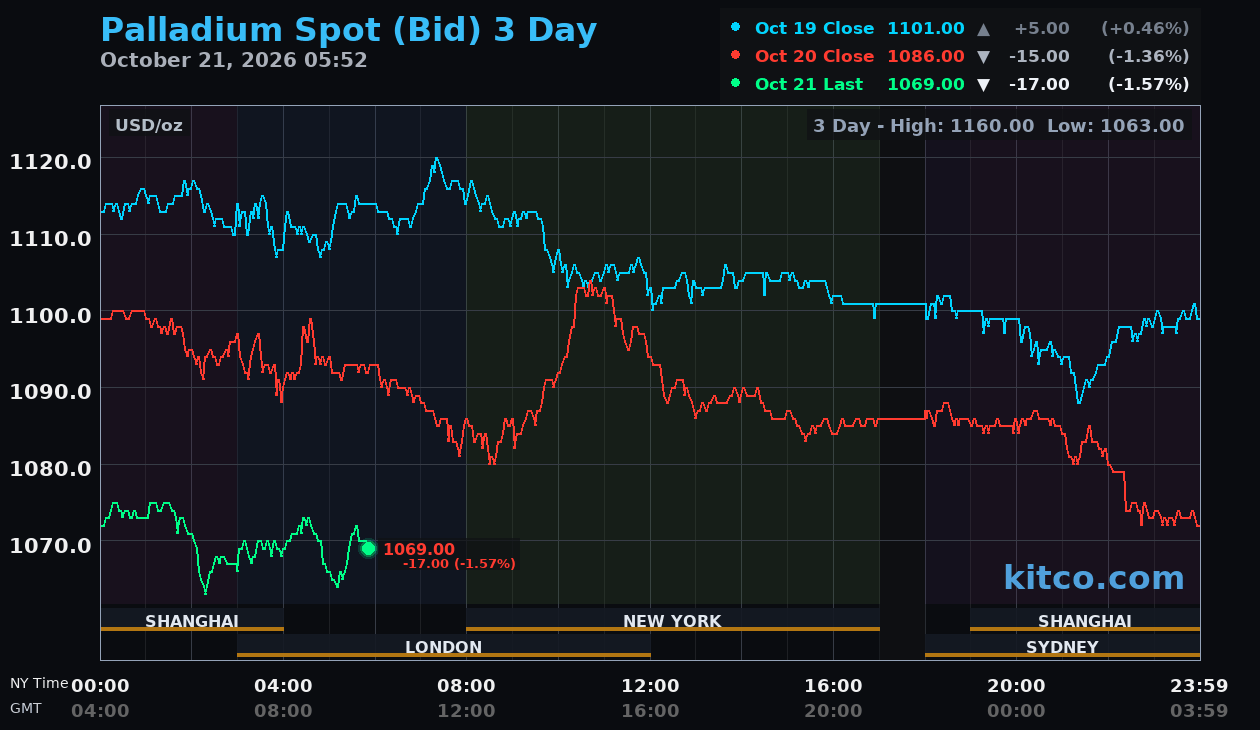Click the Low: 1063.00 text
The height and width of the screenshot is (730, 1260).
pyautogui.click(x=1116, y=126)
